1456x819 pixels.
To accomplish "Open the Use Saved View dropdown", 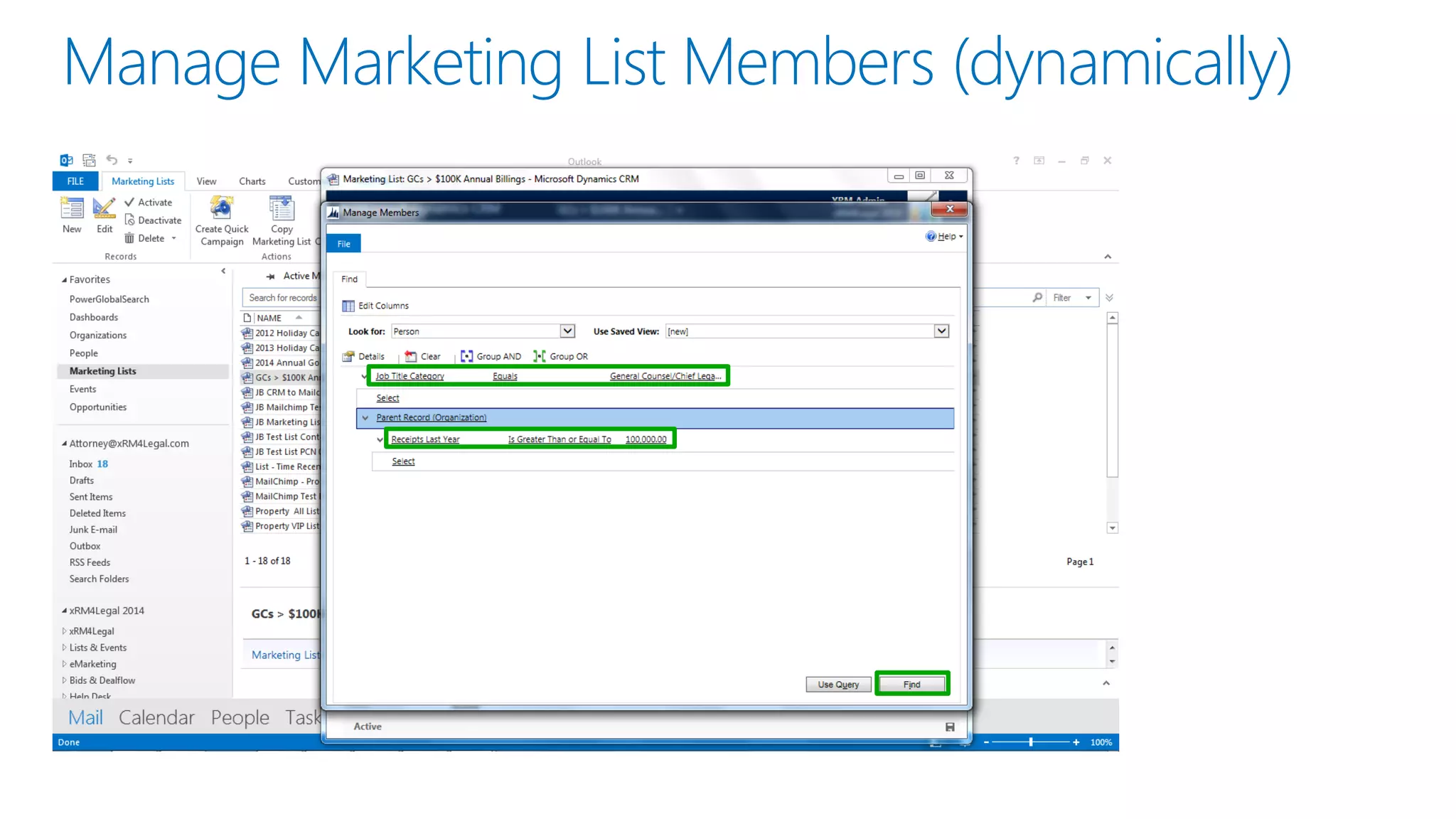I will (941, 331).
